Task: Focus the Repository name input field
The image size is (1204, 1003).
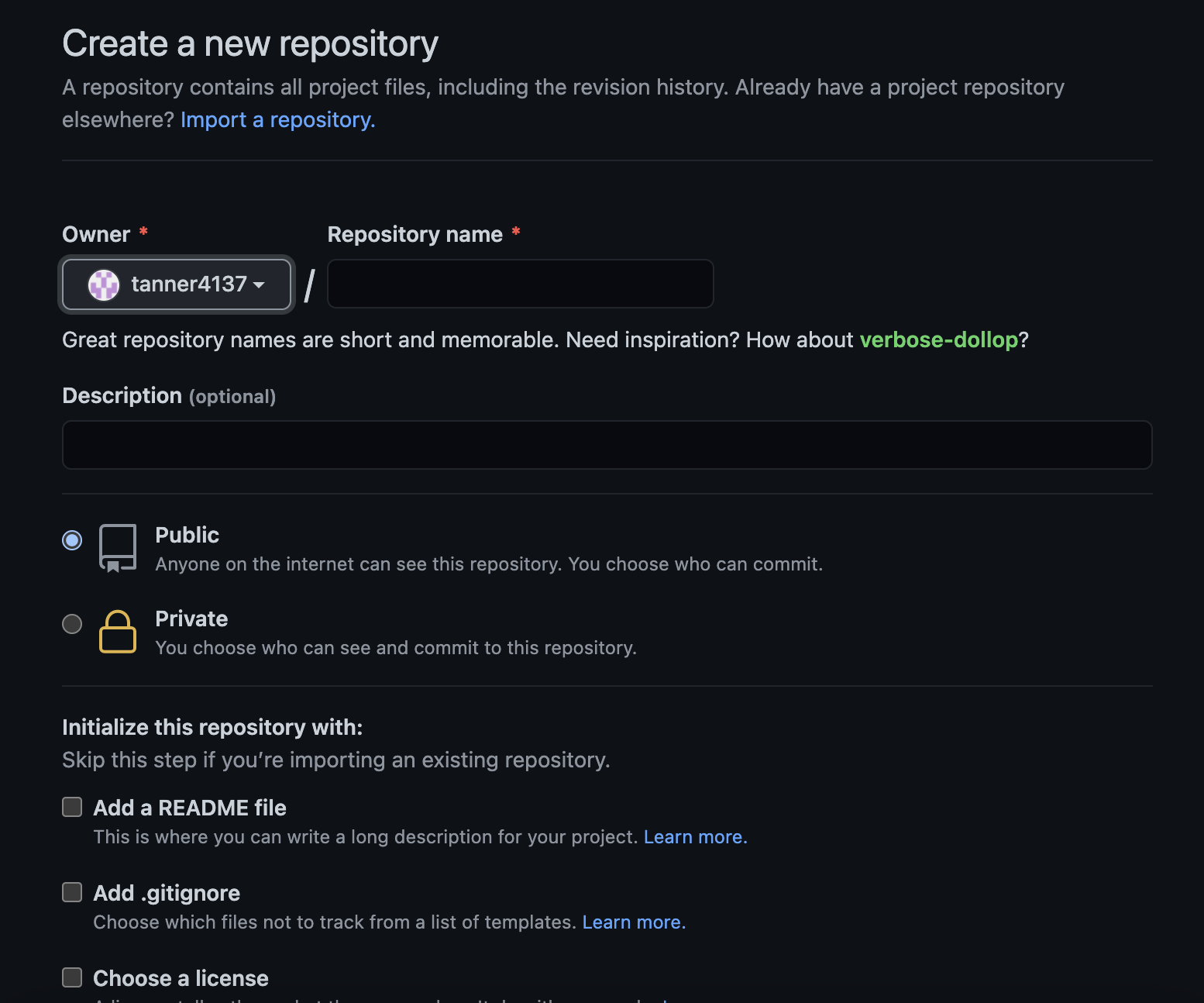Action: (x=521, y=284)
